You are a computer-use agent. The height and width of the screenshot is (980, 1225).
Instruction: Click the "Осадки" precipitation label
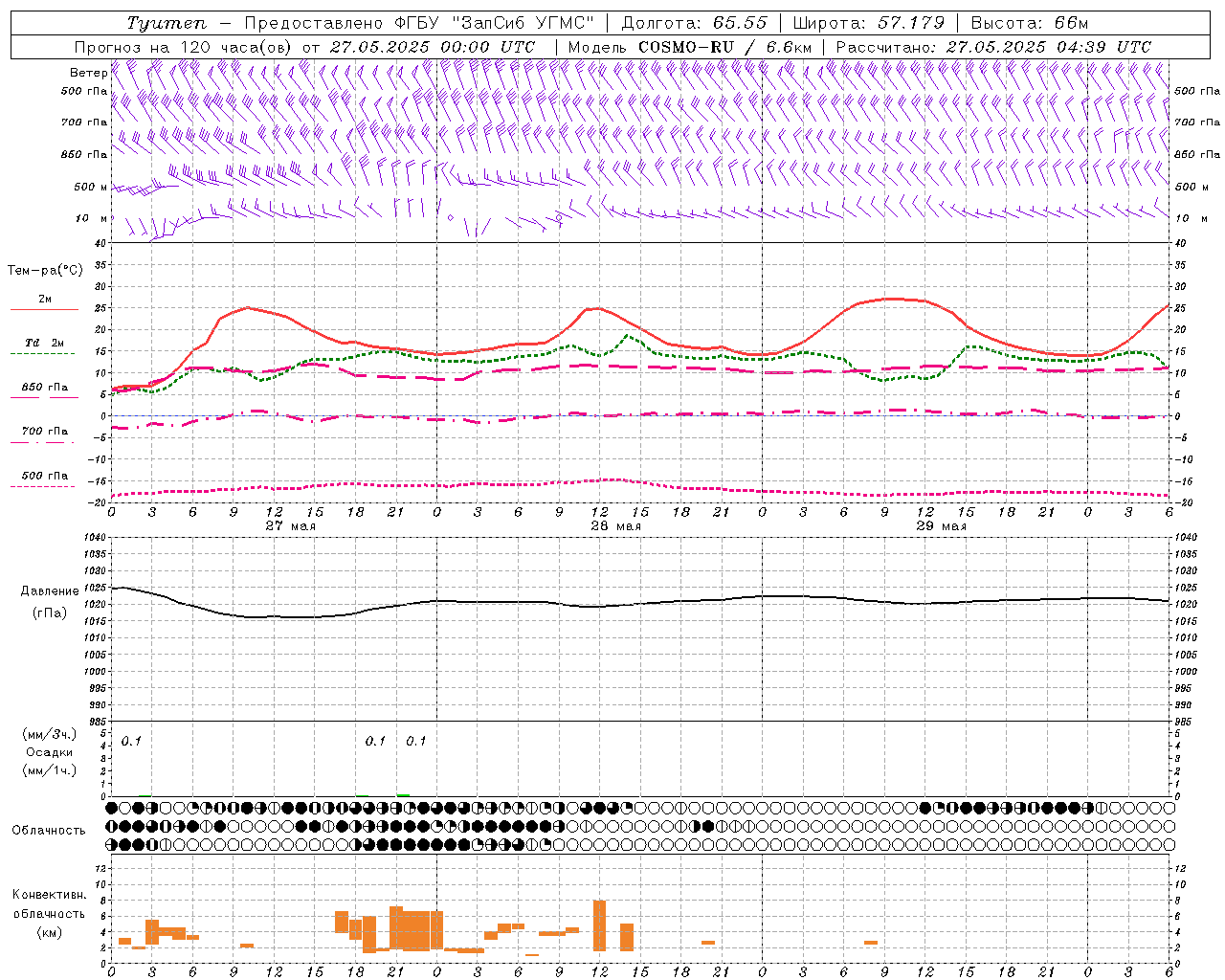coord(50,752)
